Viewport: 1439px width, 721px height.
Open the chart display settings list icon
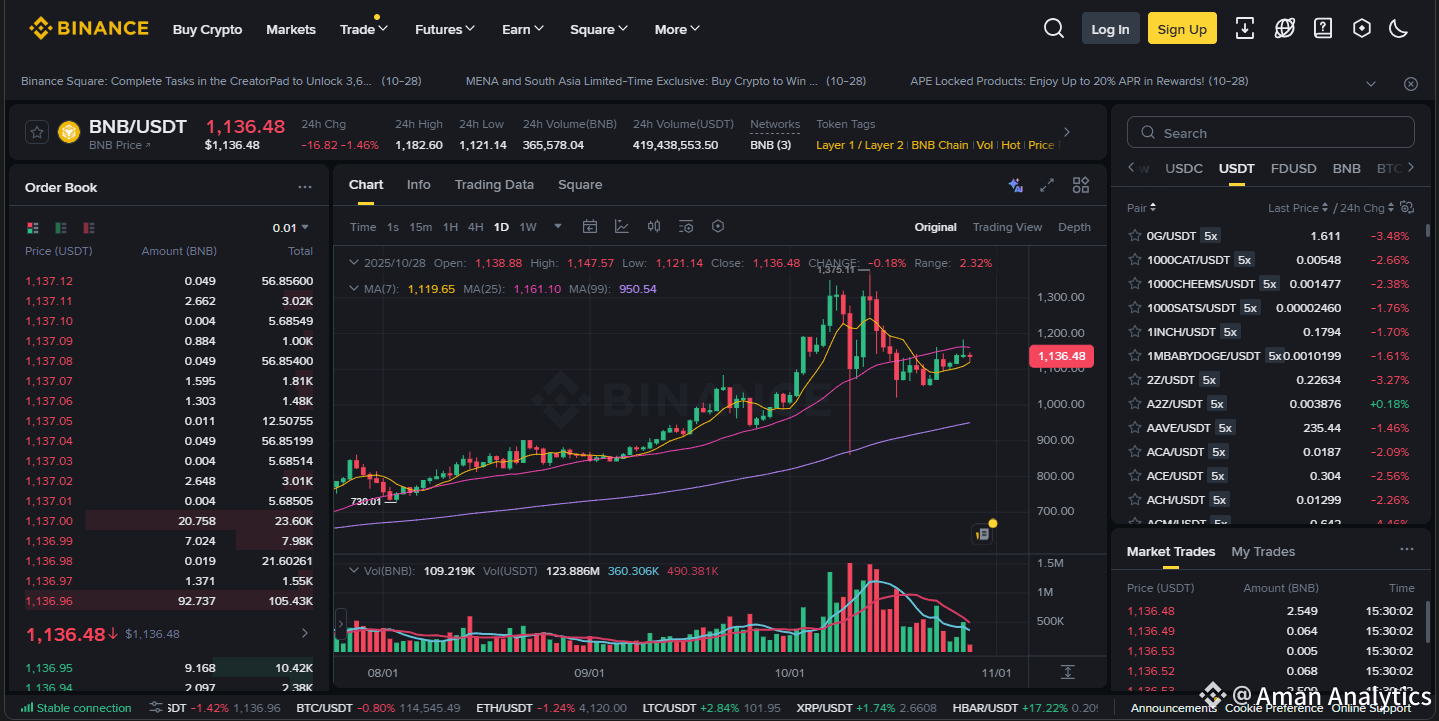(686, 227)
